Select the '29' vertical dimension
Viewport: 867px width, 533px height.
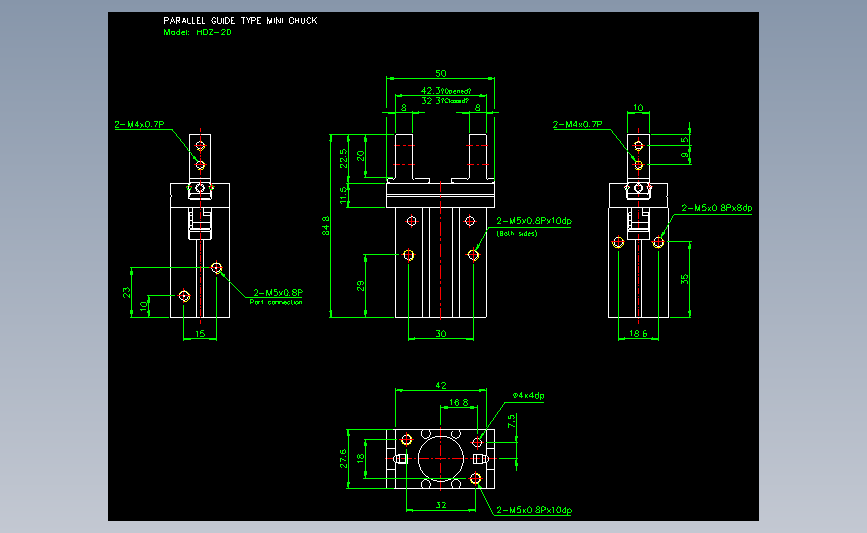(x=361, y=286)
